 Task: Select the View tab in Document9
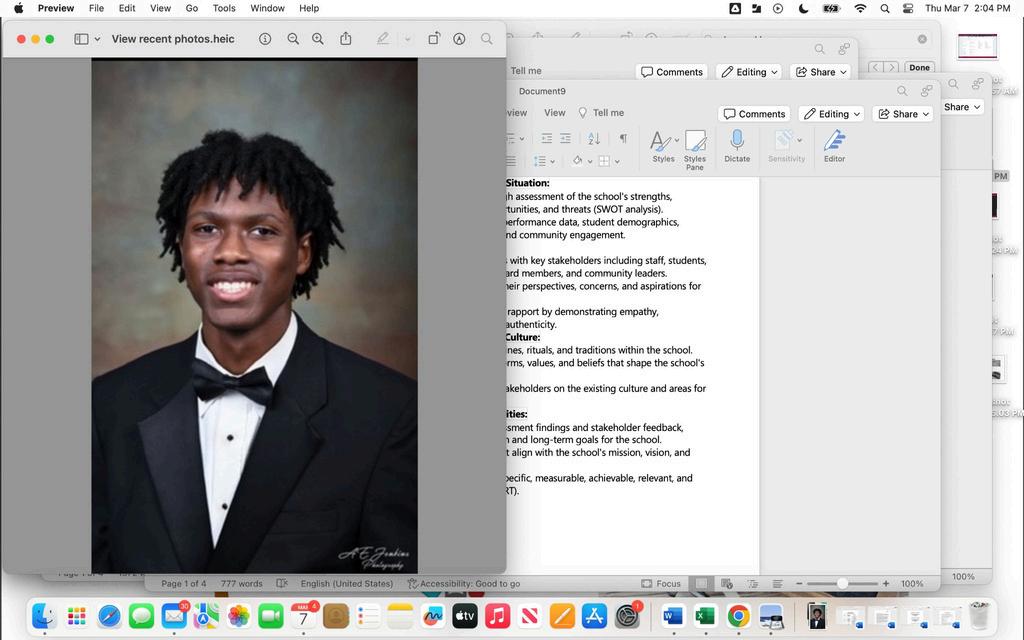pos(554,112)
